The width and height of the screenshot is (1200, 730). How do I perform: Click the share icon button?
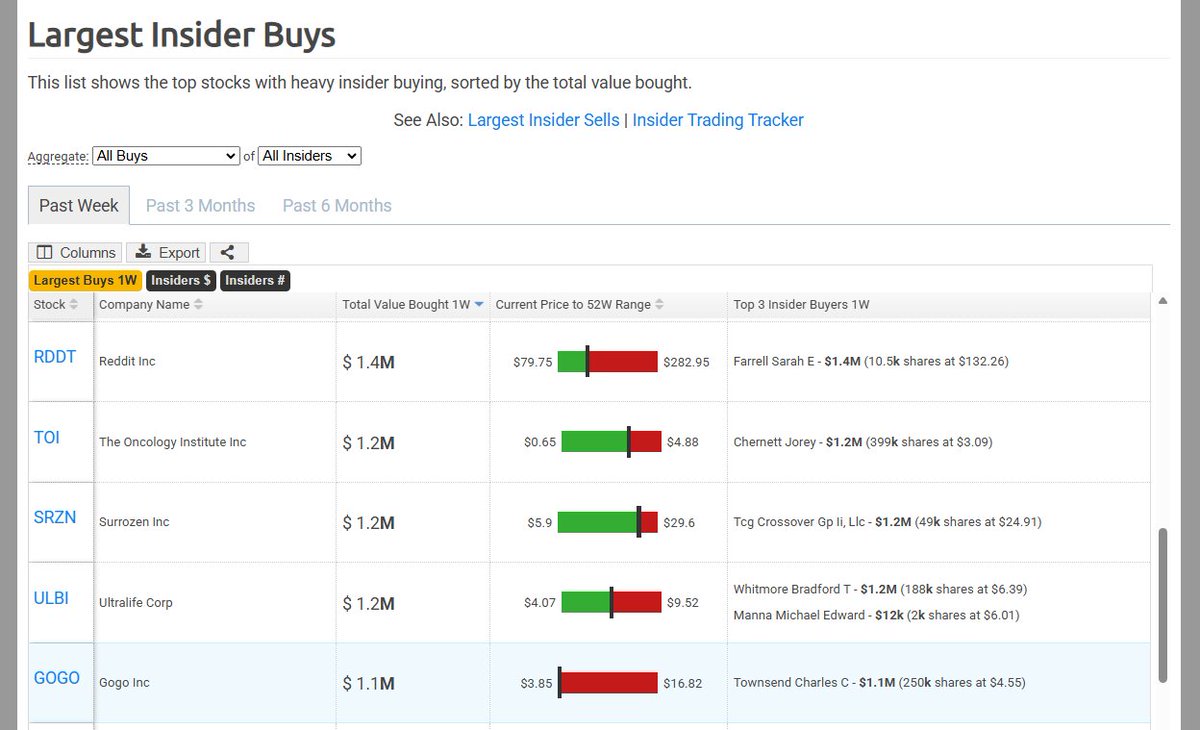click(x=230, y=252)
